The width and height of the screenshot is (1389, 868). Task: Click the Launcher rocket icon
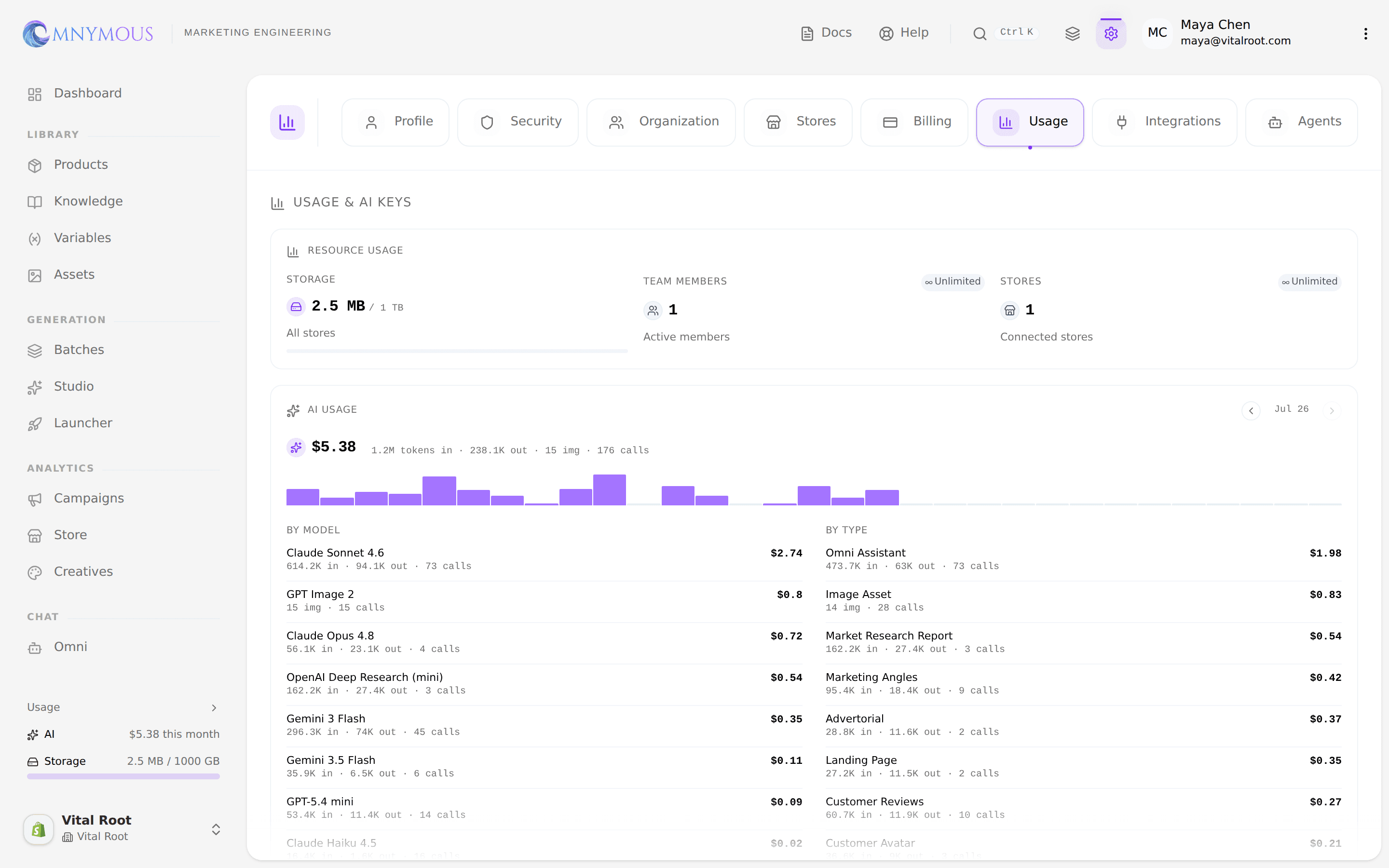(x=35, y=424)
